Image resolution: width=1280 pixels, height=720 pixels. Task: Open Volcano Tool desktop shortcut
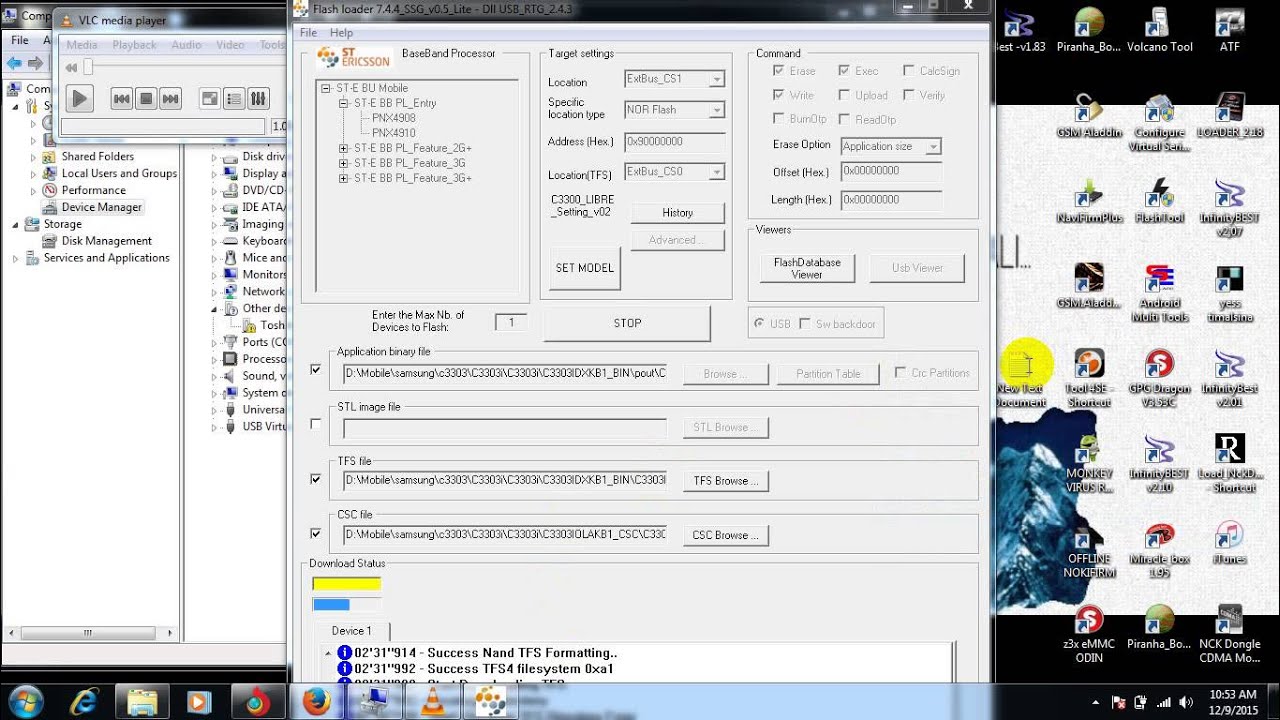[x=1159, y=31]
